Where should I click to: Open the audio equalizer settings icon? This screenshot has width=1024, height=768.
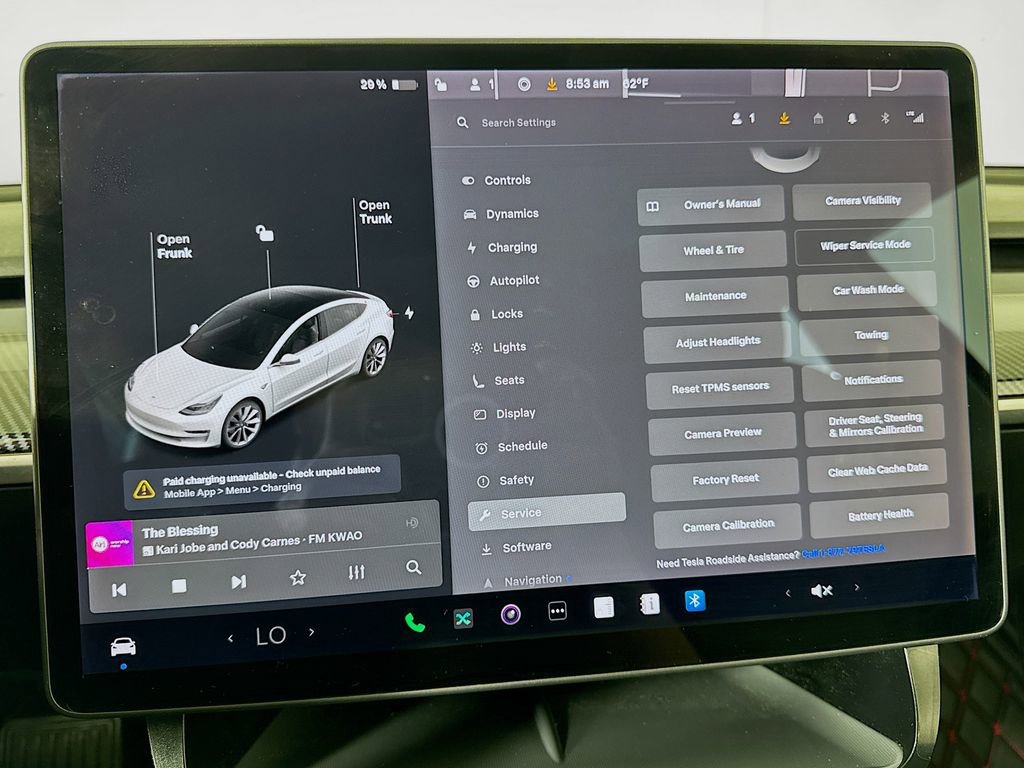pyautogui.click(x=357, y=573)
